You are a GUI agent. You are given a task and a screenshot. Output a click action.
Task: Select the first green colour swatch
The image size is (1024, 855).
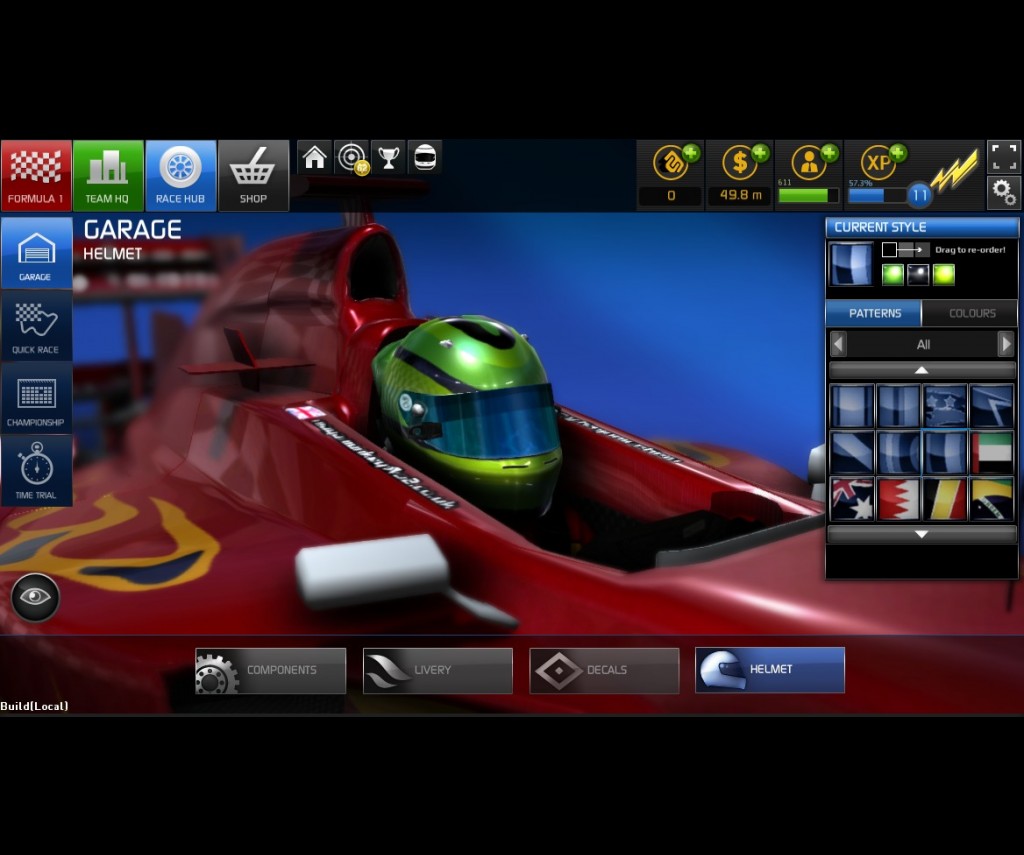[x=892, y=274]
